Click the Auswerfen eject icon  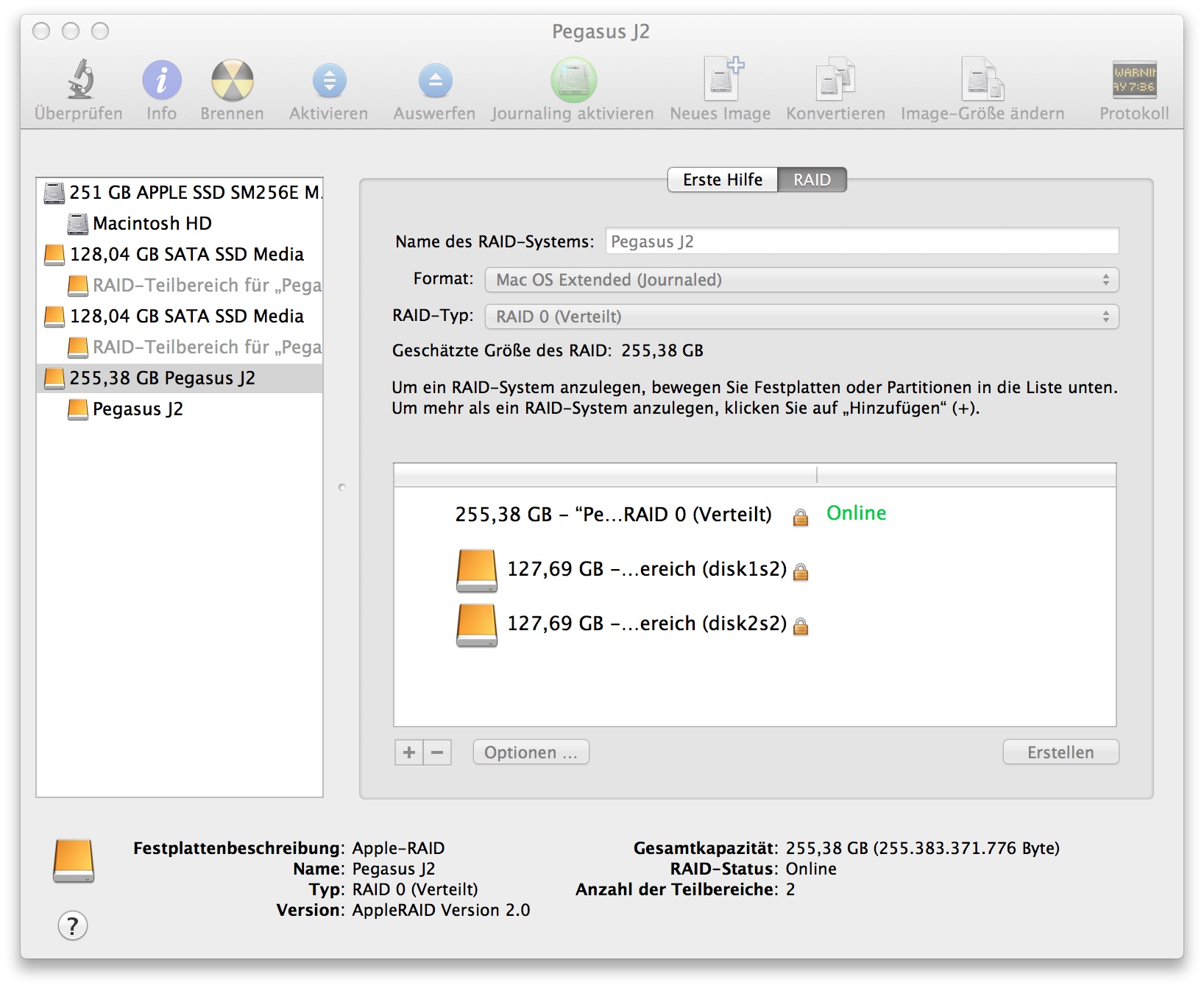click(435, 81)
